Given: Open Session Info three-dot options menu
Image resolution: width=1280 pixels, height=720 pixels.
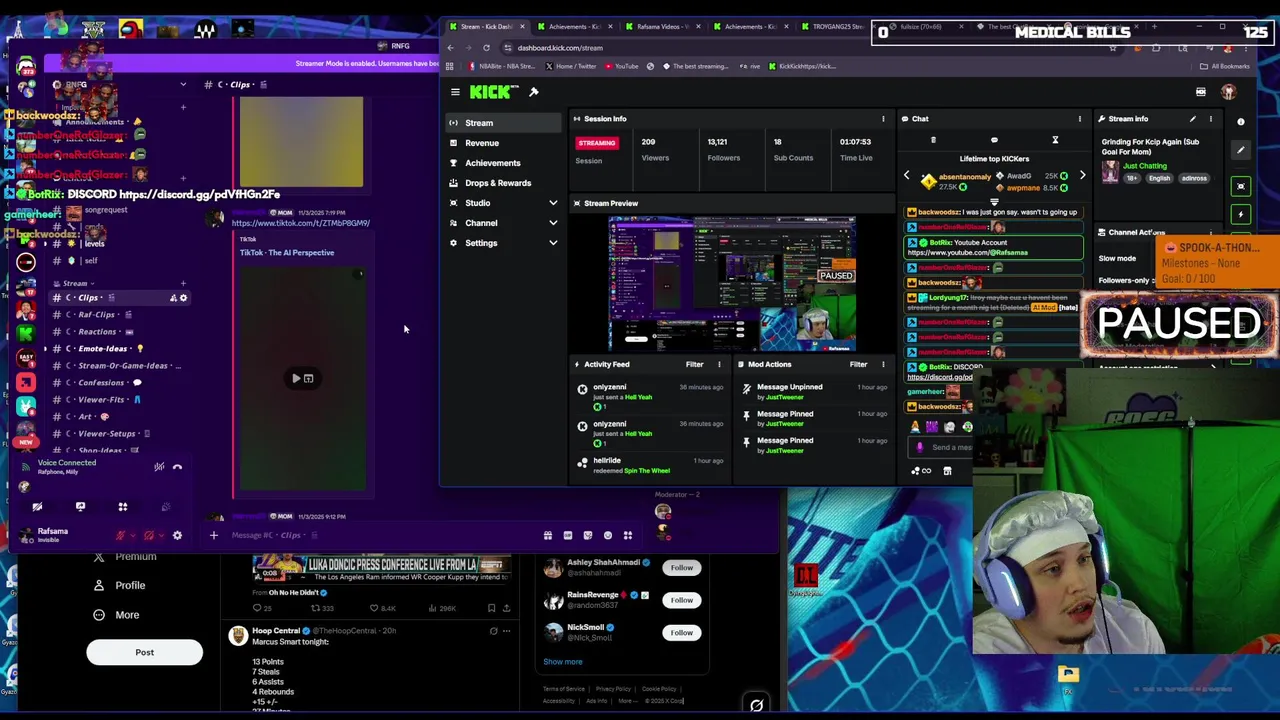Looking at the screenshot, I should click(x=883, y=119).
